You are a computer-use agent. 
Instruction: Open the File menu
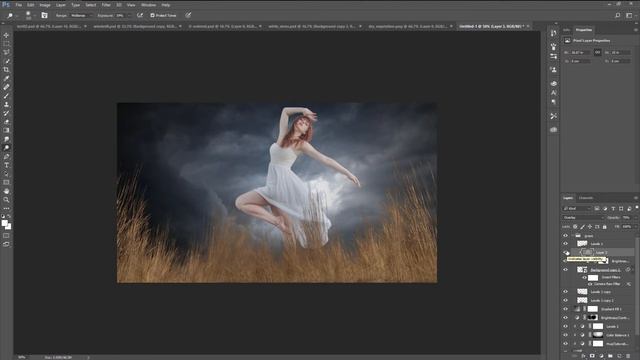19,5
